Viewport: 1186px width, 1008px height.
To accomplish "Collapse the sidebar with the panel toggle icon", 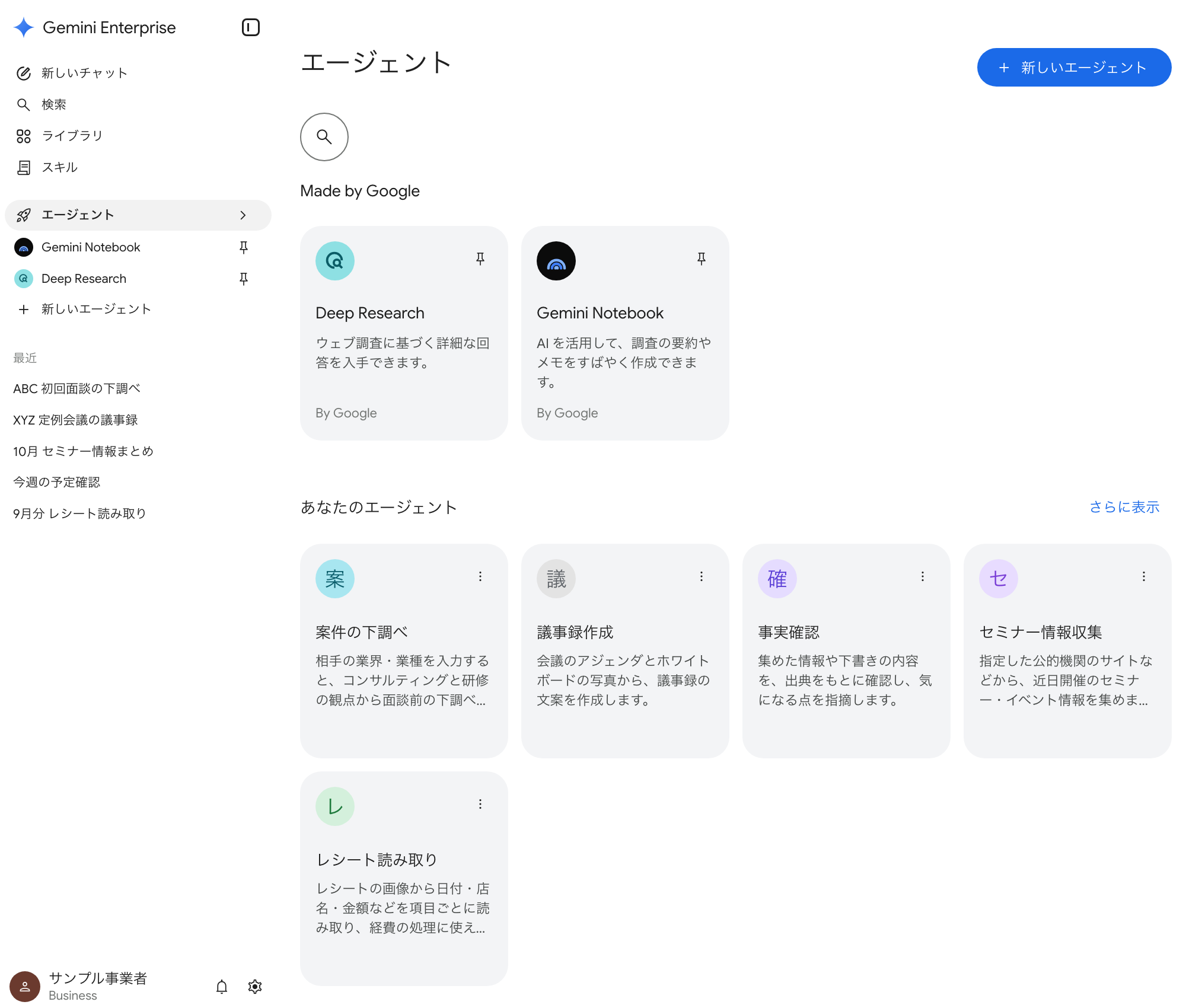I will [x=251, y=27].
